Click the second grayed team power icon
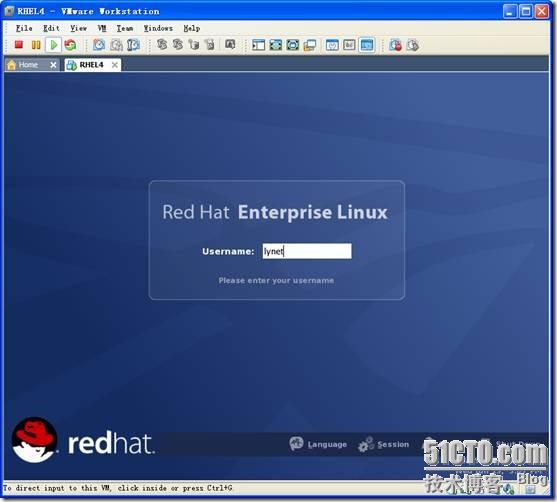The image size is (557, 502). [x=178, y=44]
